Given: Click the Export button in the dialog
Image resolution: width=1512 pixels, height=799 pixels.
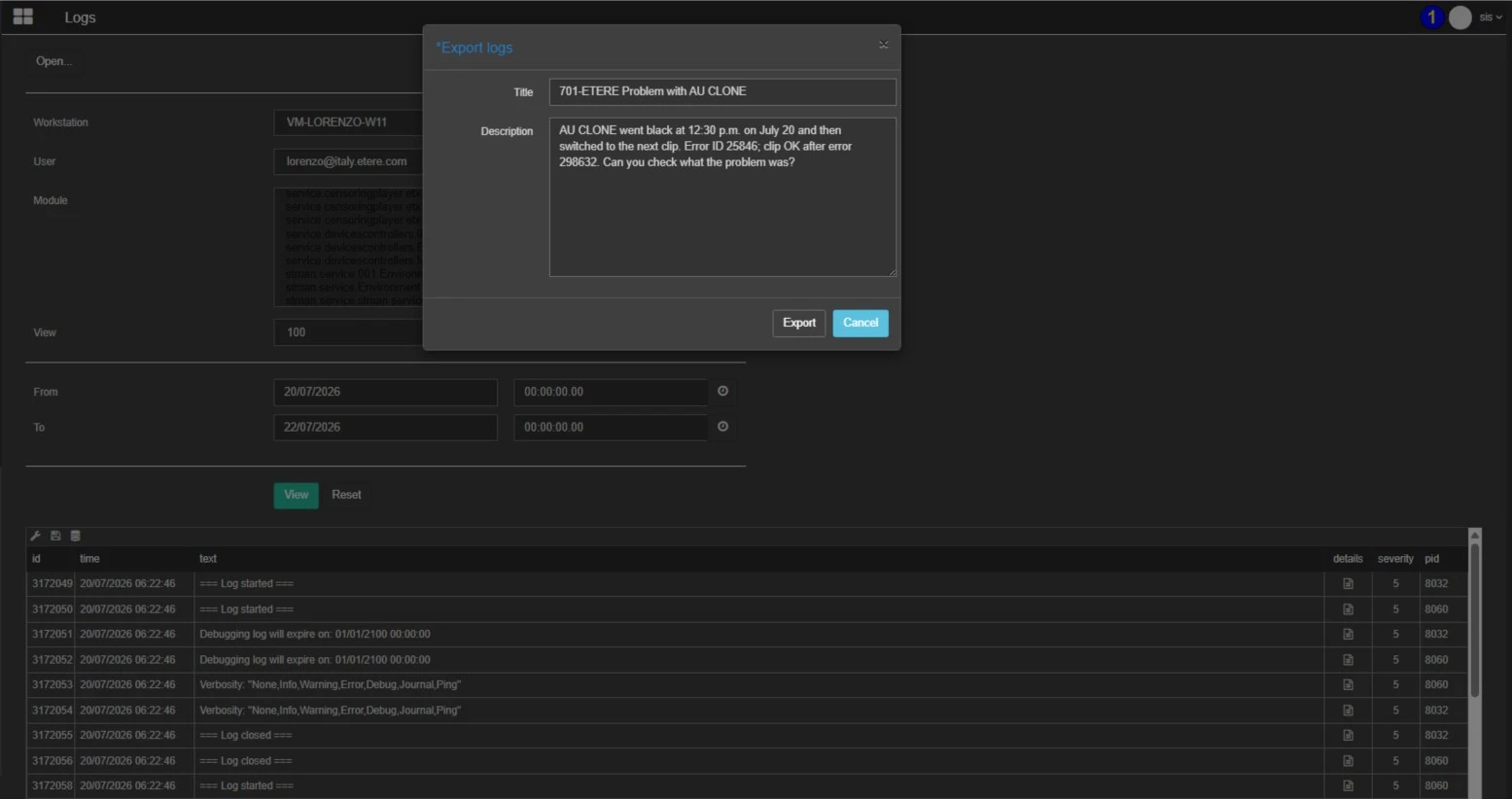Looking at the screenshot, I should (x=798, y=323).
